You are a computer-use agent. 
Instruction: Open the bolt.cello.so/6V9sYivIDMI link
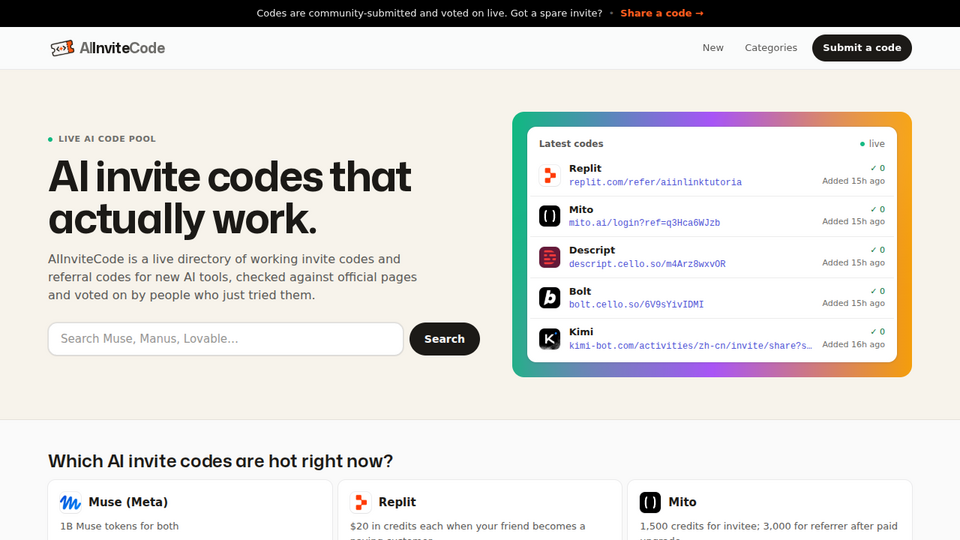tap(636, 304)
